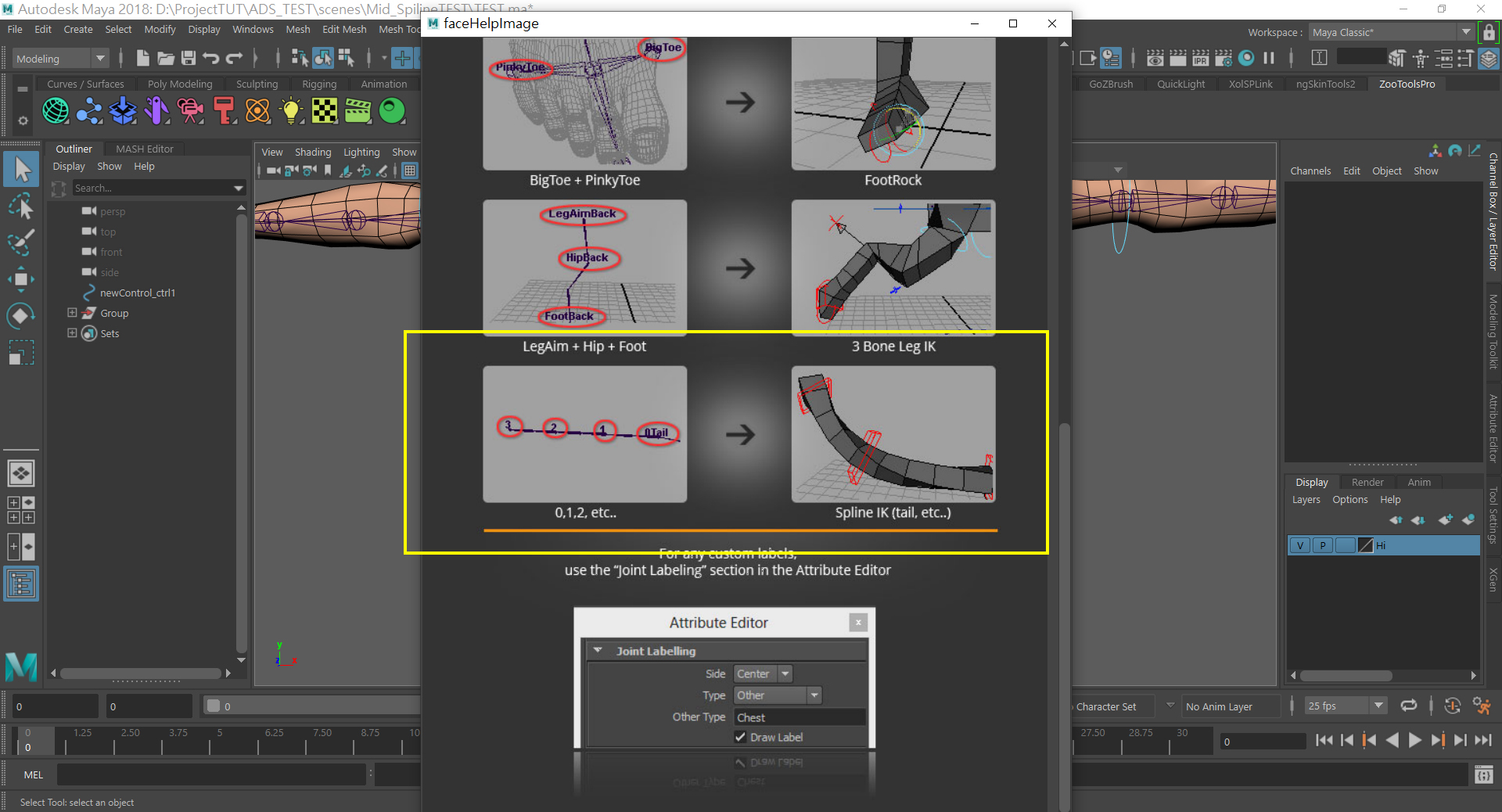Viewport: 1502px width, 812px height.
Task: Toggle loop playback mode icon
Action: tap(1409, 706)
